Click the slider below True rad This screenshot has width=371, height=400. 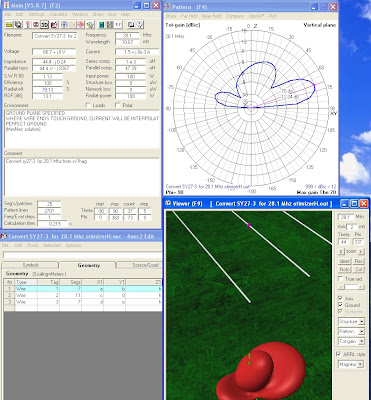pyautogui.click(x=351, y=287)
